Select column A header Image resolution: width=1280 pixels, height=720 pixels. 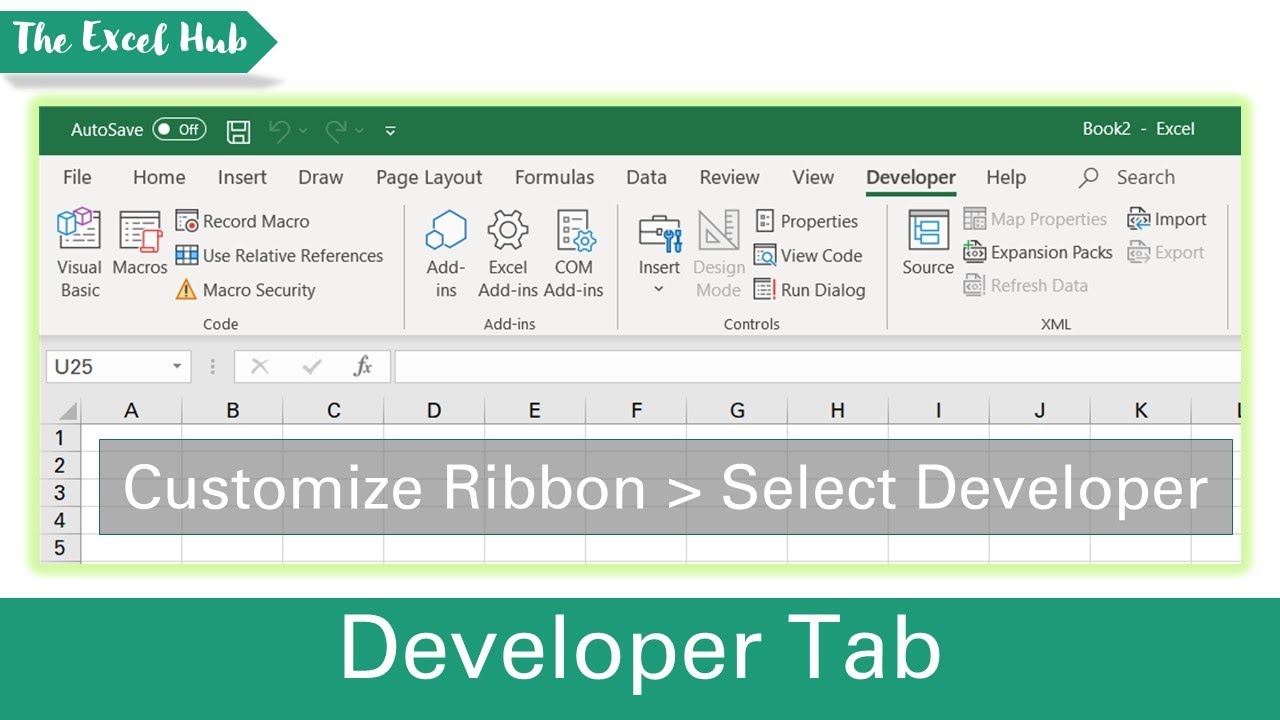pyautogui.click(x=131, y=410)
